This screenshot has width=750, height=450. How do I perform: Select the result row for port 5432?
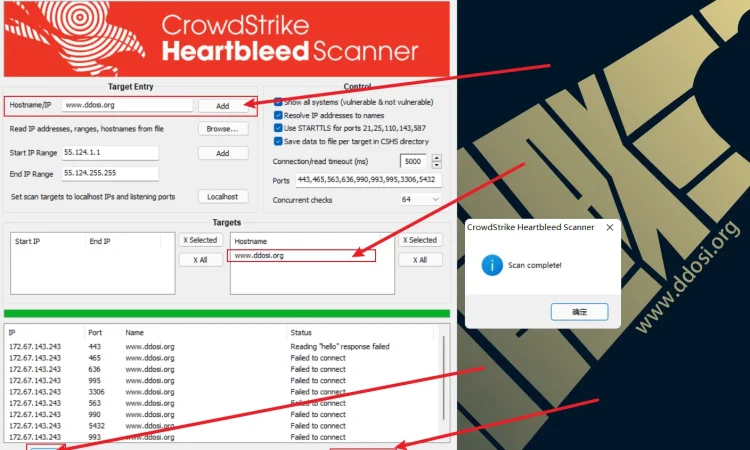point(222,426)
